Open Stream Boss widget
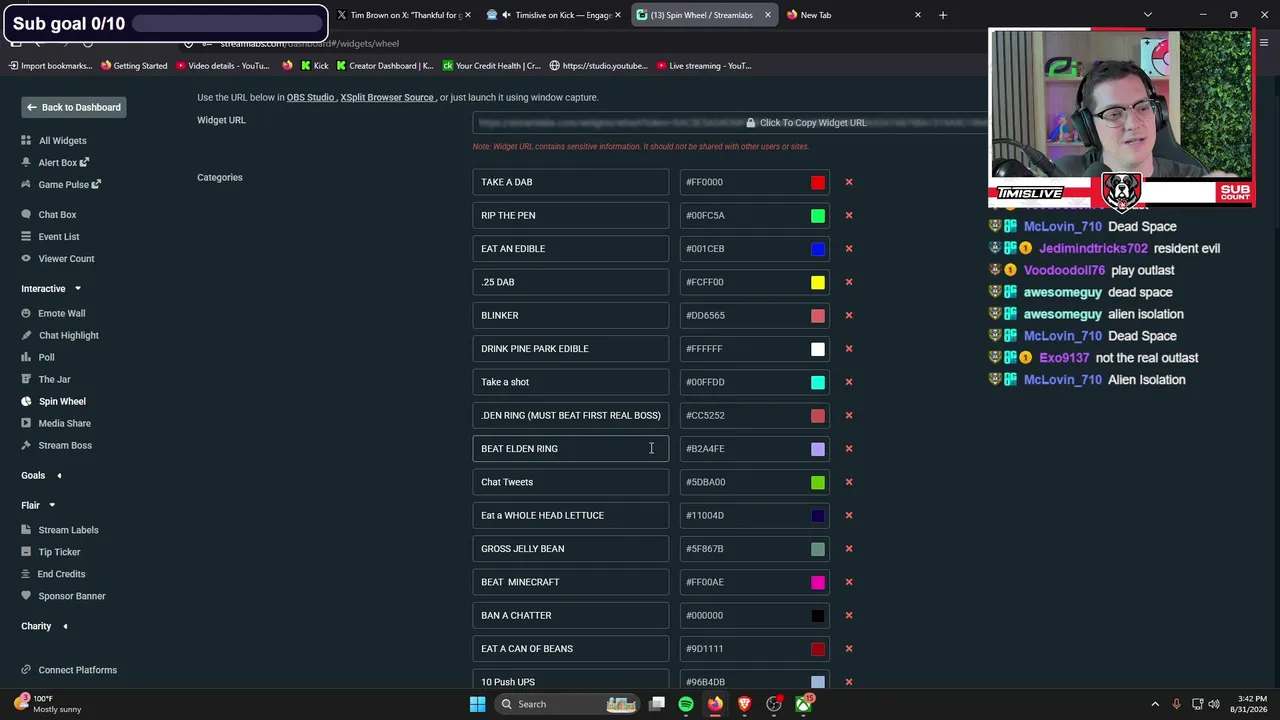Image resolution: width=1280 pixels, height=720 pixels. pos(65,446)
